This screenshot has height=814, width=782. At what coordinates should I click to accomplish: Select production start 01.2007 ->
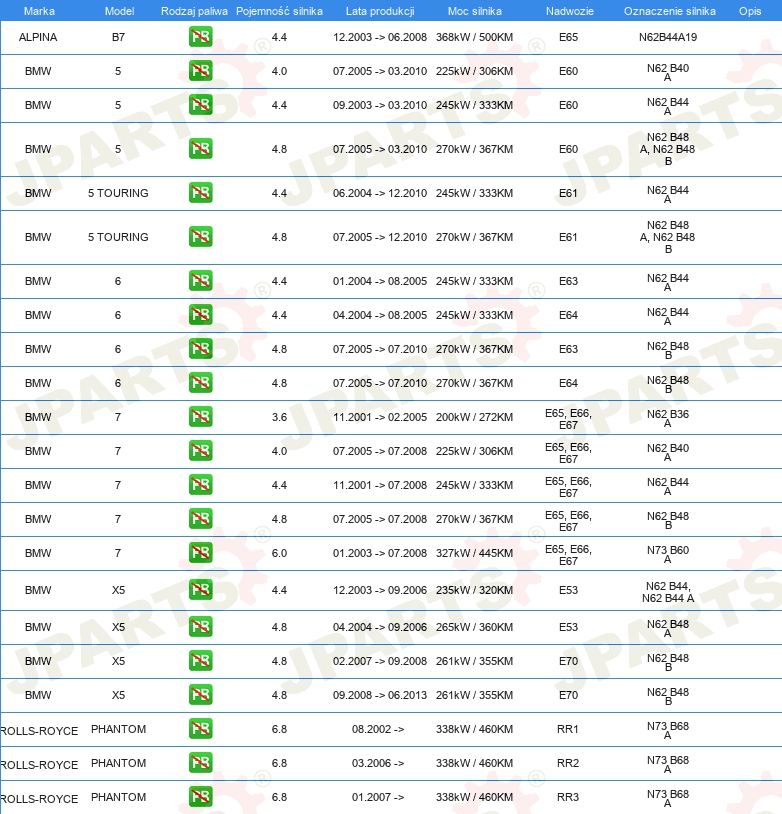(377, 797)
